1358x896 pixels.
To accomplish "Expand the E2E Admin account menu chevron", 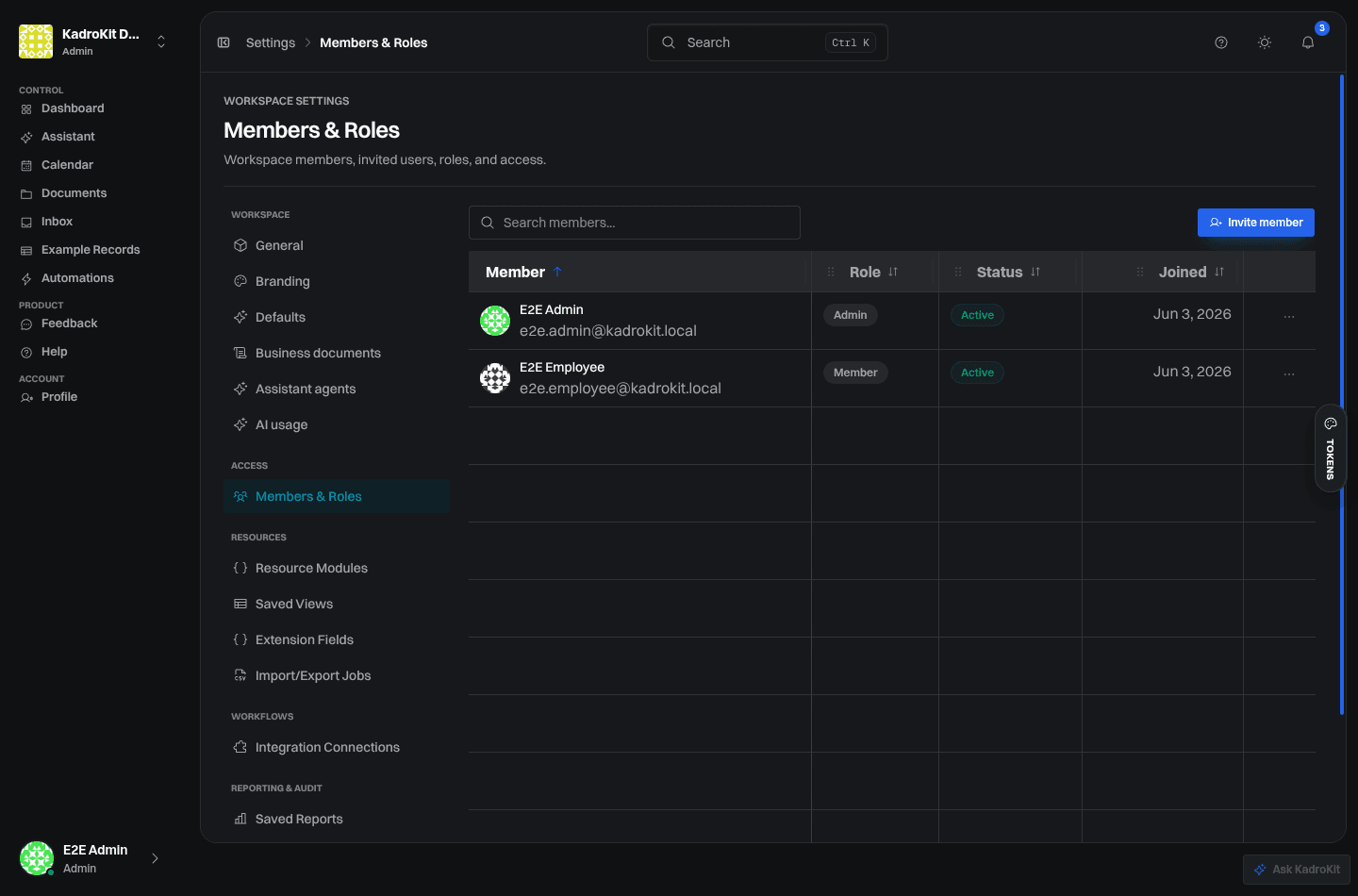I will (155, 858).
